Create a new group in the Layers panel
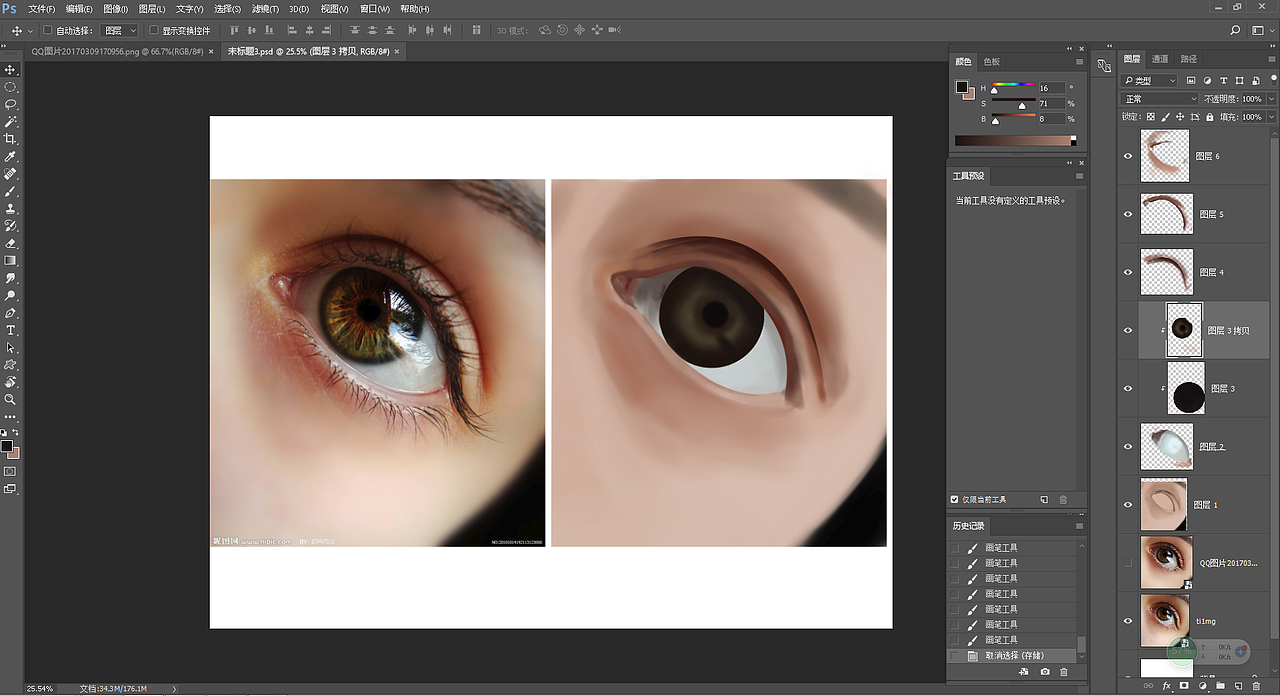1280x696 pixels. click(x=1220, y=687)
